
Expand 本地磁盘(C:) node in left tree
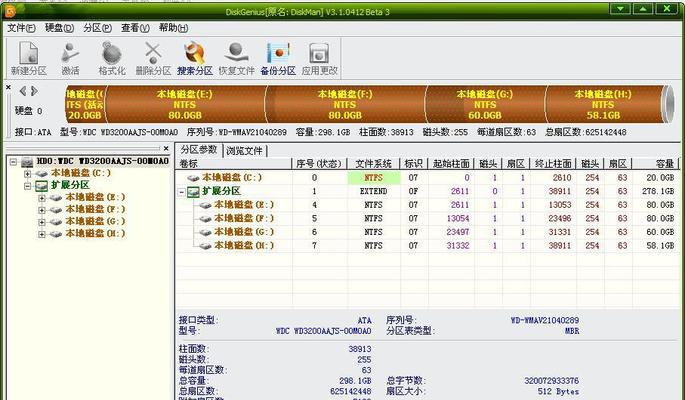click(28, 174)
